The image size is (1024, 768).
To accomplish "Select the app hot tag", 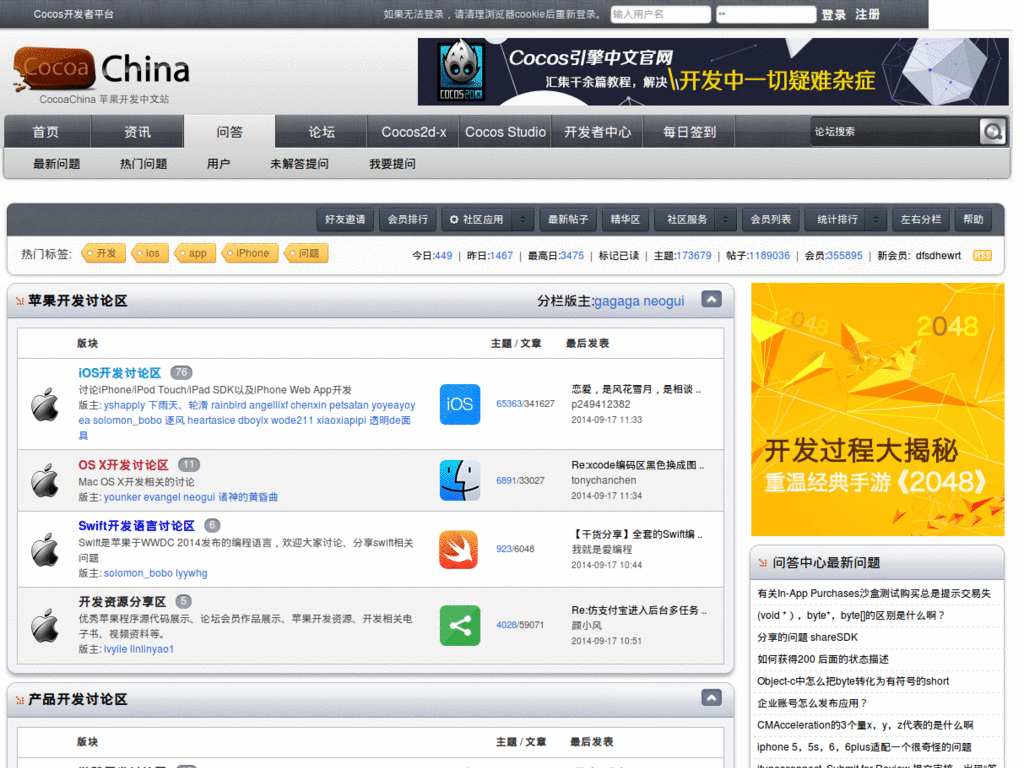I will (195, 253).
